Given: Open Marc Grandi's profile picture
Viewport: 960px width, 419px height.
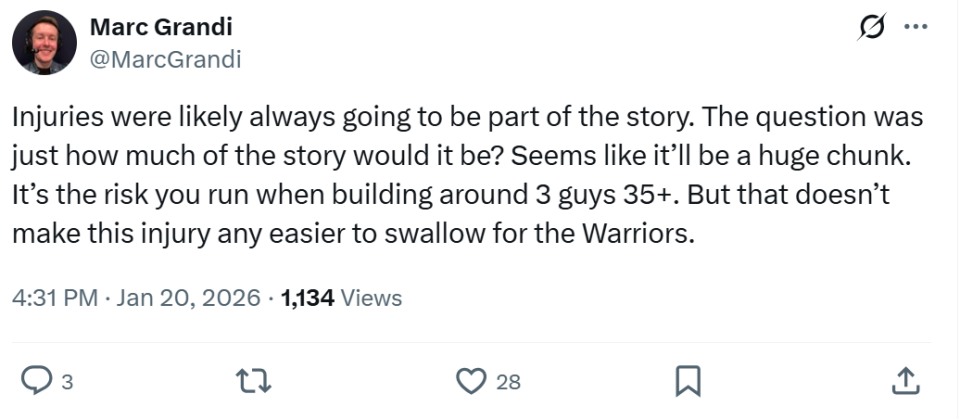Looking at the screenshot, I should pos(44,42).
